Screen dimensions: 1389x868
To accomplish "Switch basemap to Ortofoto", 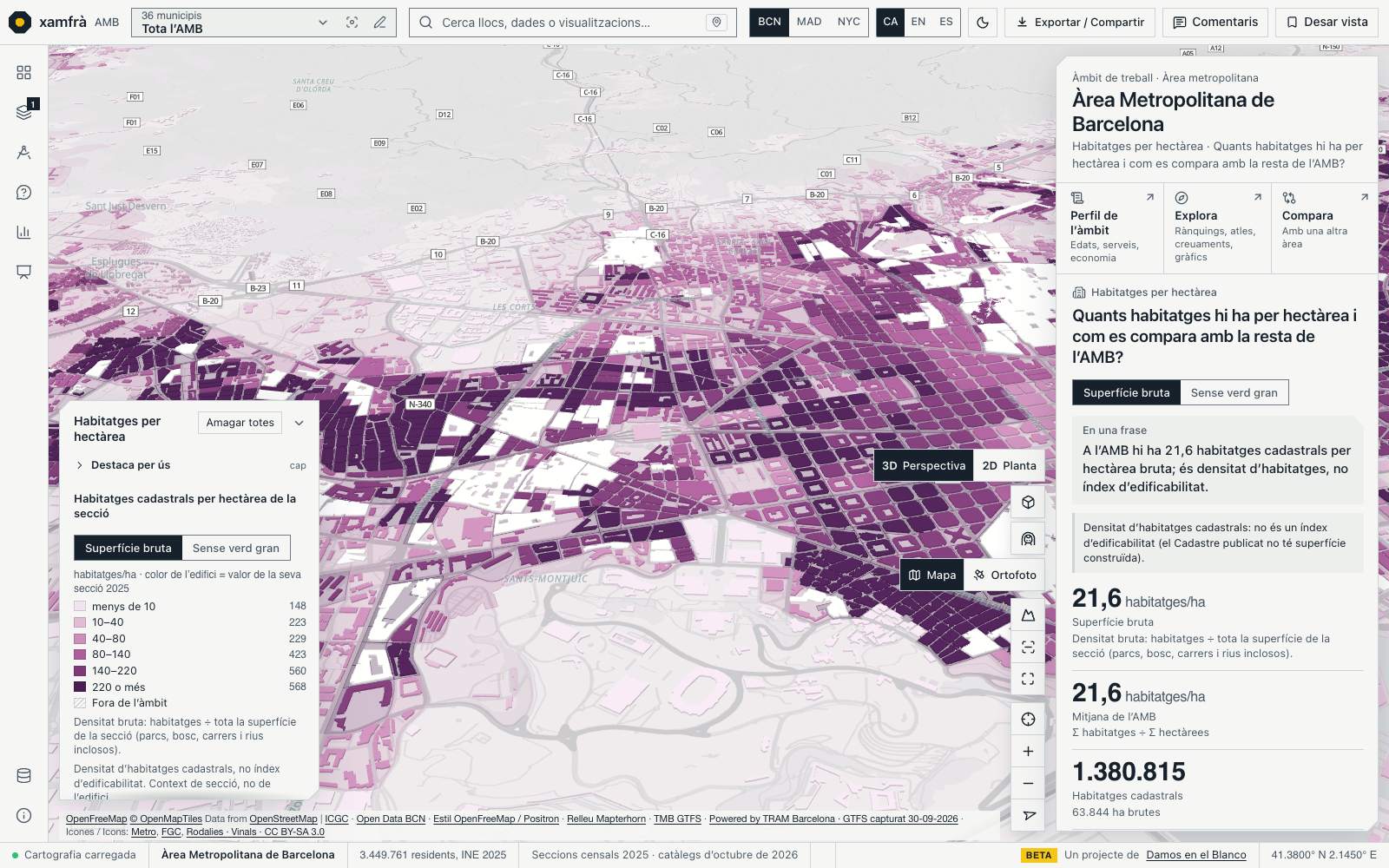I will coord(1004,575).
